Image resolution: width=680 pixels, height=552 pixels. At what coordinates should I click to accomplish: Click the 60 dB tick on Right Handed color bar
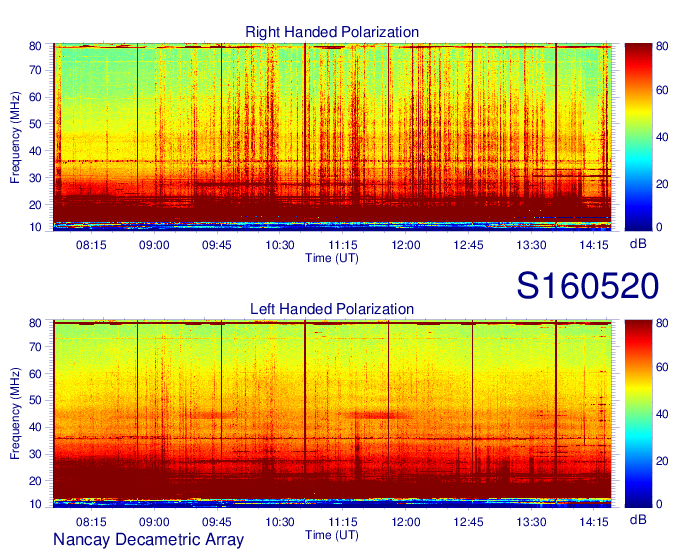click(662, 90)
